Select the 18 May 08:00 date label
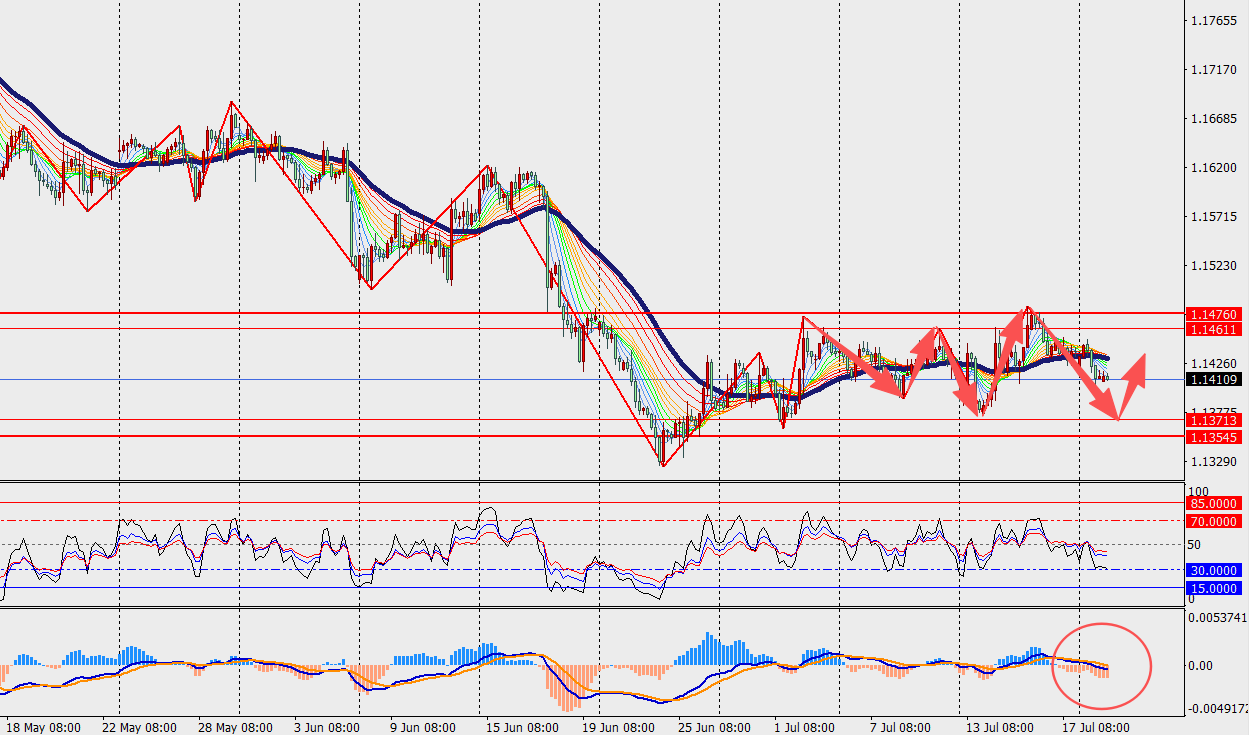 [x=42, y=726]
